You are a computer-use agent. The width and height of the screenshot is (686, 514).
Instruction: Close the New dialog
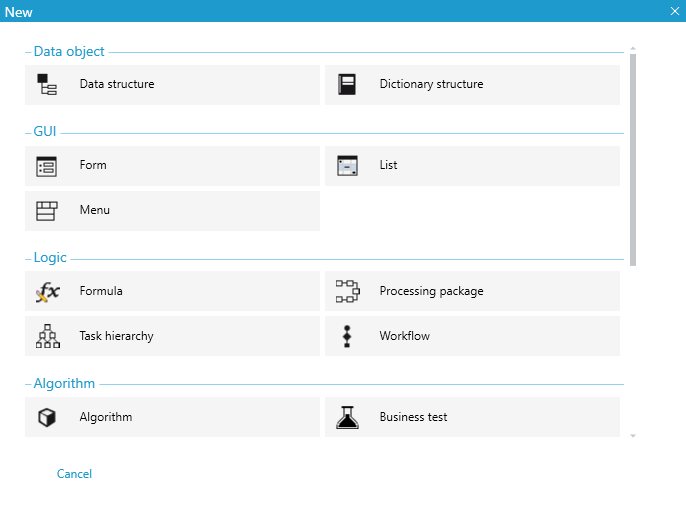[675, 11]
